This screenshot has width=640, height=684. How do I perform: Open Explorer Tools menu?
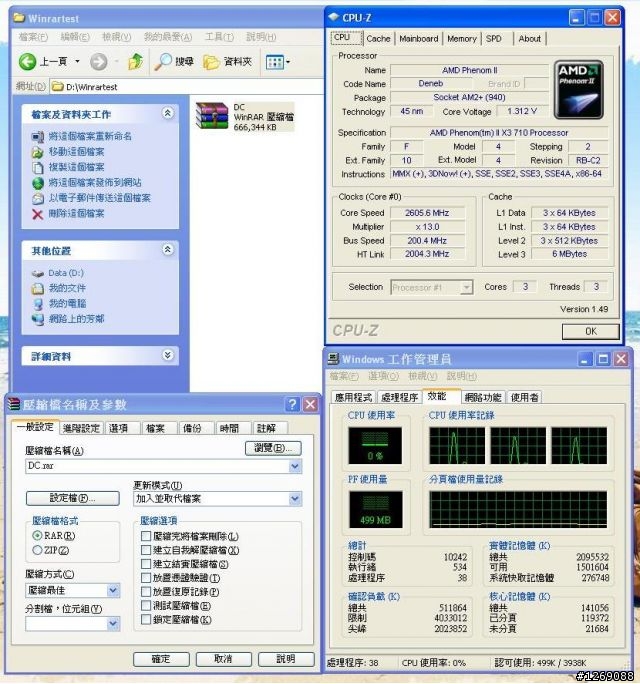[x=219, y=37]
